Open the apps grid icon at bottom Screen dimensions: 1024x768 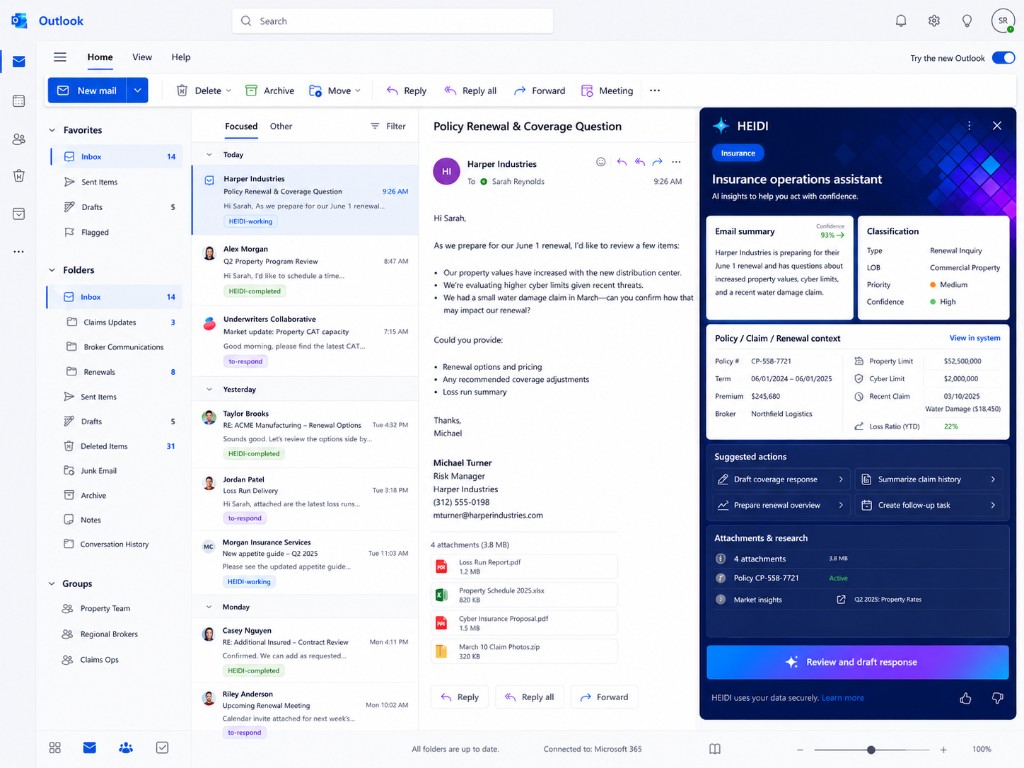coord(55,748)
